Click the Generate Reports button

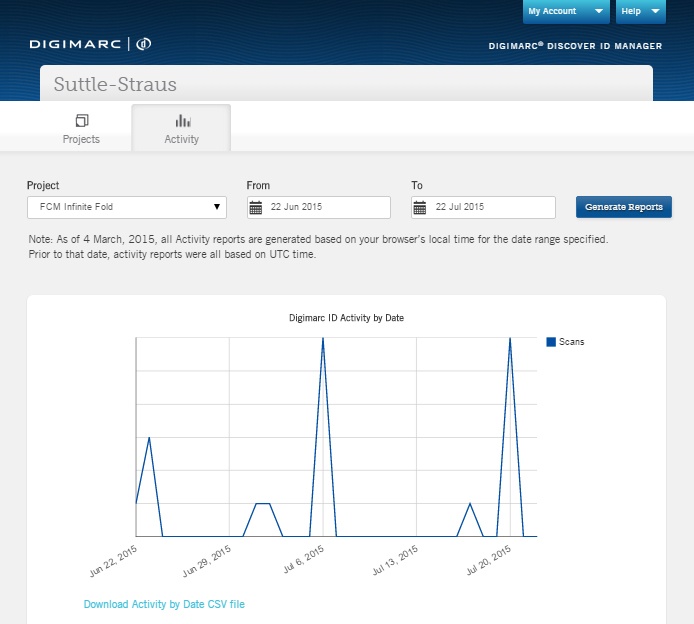(623, 207)
